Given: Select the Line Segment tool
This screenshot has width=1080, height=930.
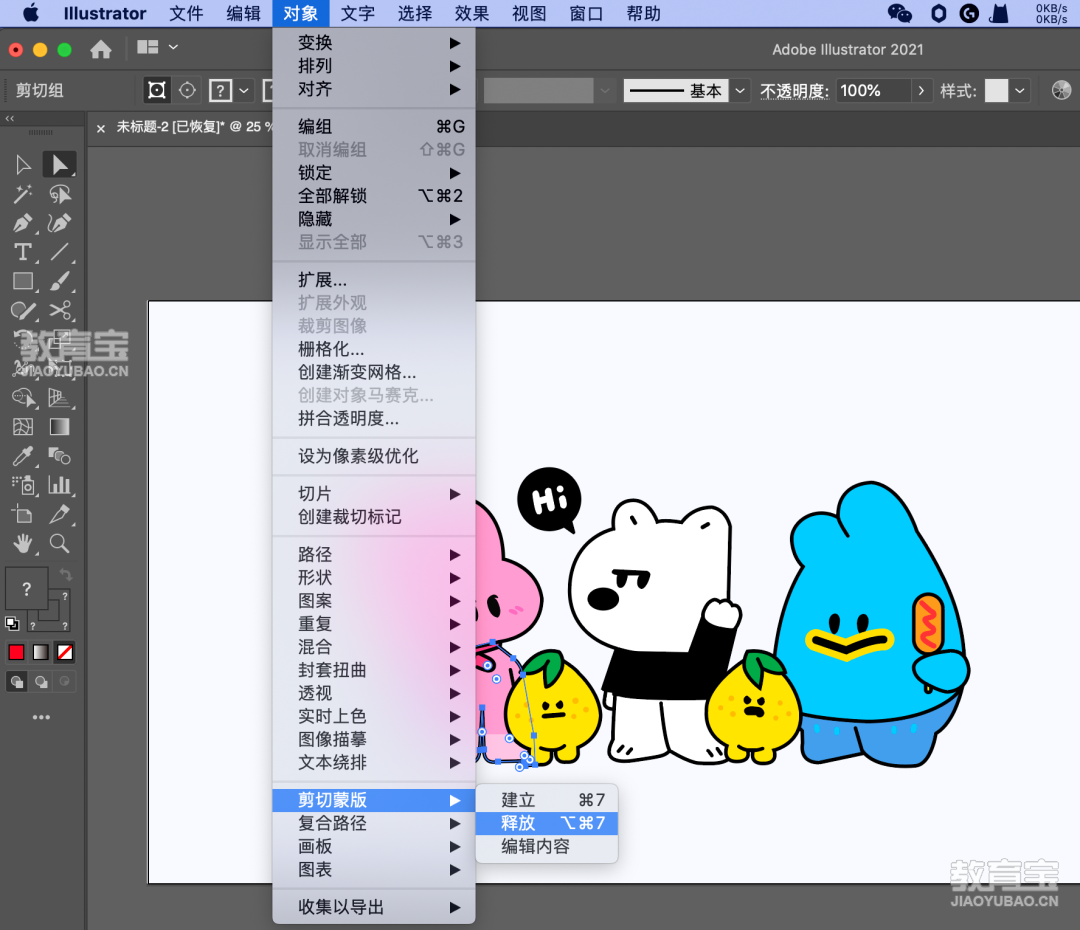Looking at the screenshot, I should pyautogui.click(x=59, y=252).
